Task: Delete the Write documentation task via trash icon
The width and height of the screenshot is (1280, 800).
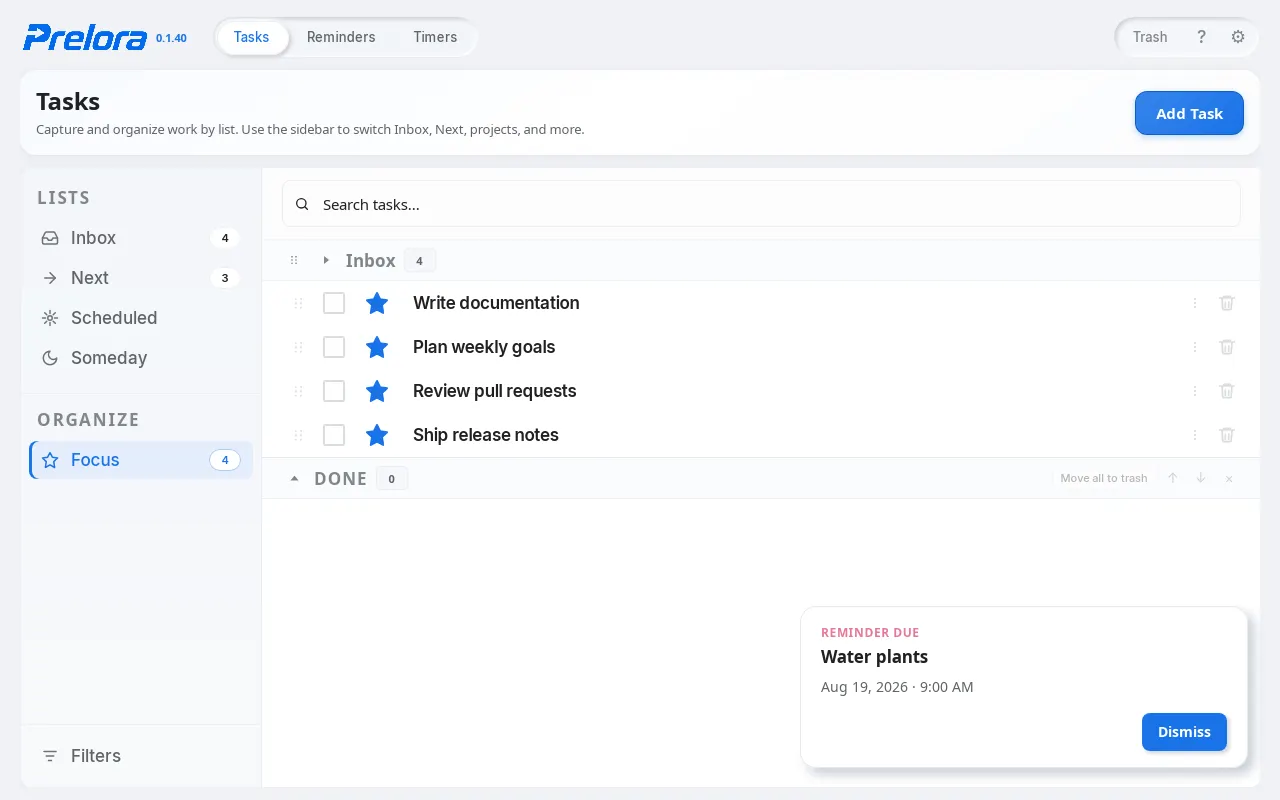Action: (1227, 303)
